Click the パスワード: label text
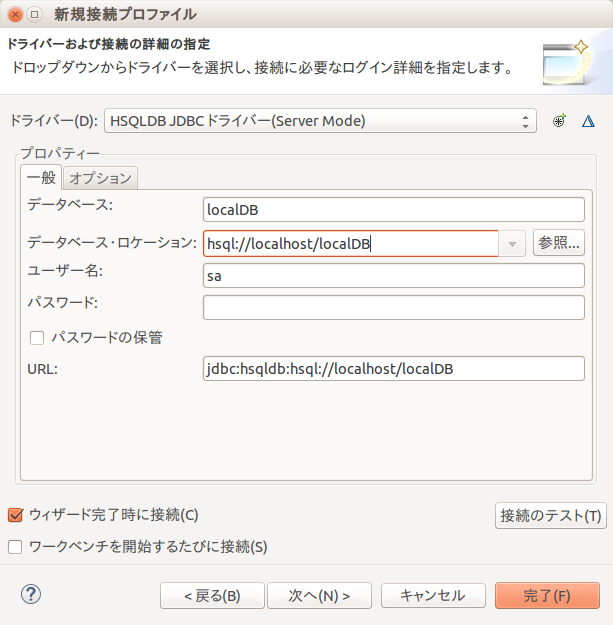The image size is (613, 625). 63,303
